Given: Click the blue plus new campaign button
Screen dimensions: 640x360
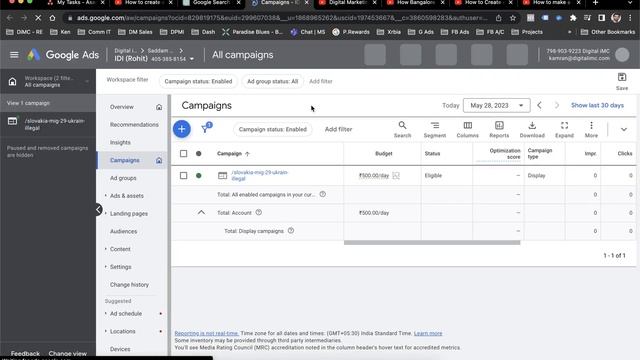Looking at the screenshot, I should click(182, 129).
